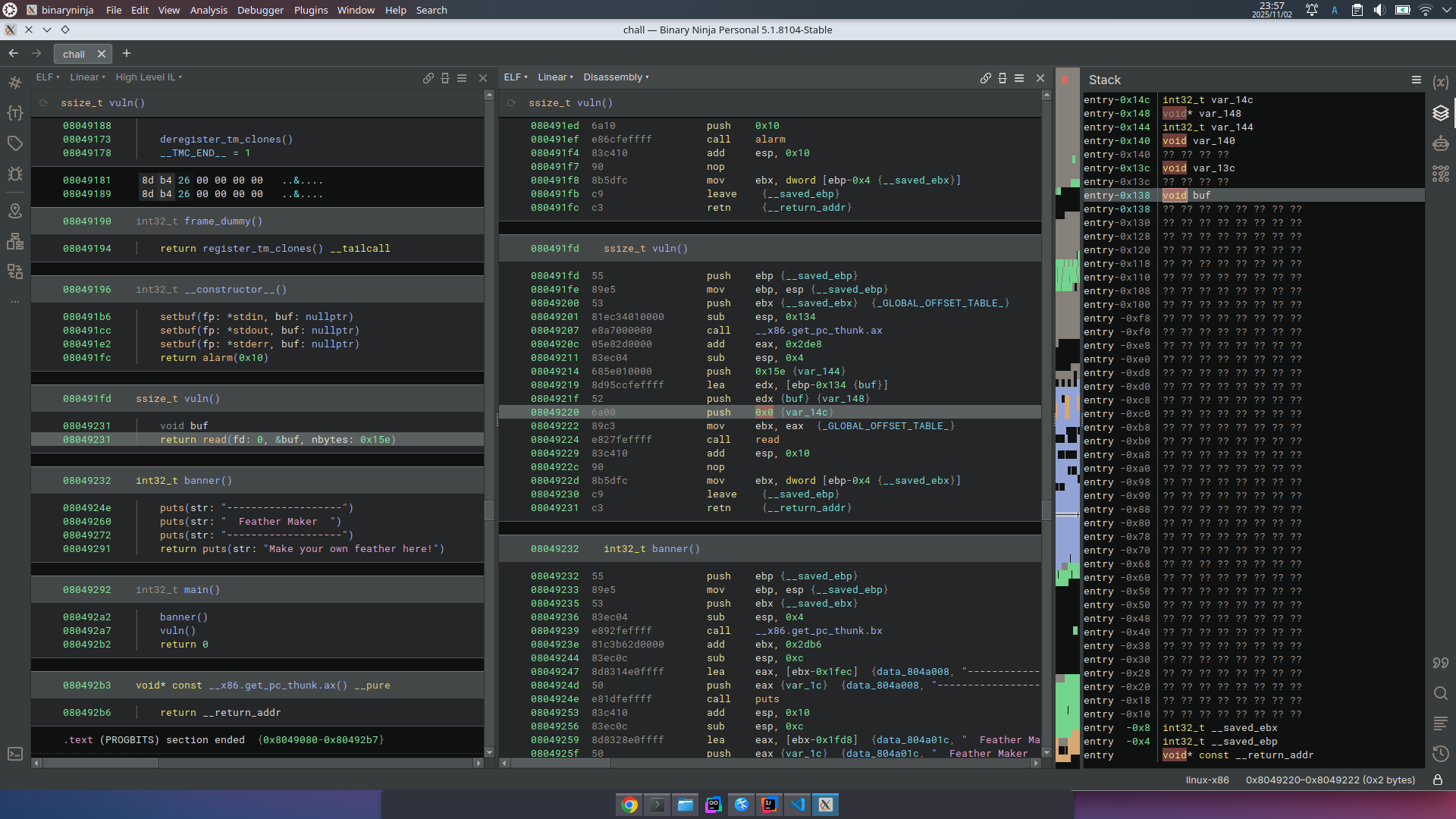Open the Strings panel via the quote icon
This screenshot has width=1456, height=819.
[1442, 663]
